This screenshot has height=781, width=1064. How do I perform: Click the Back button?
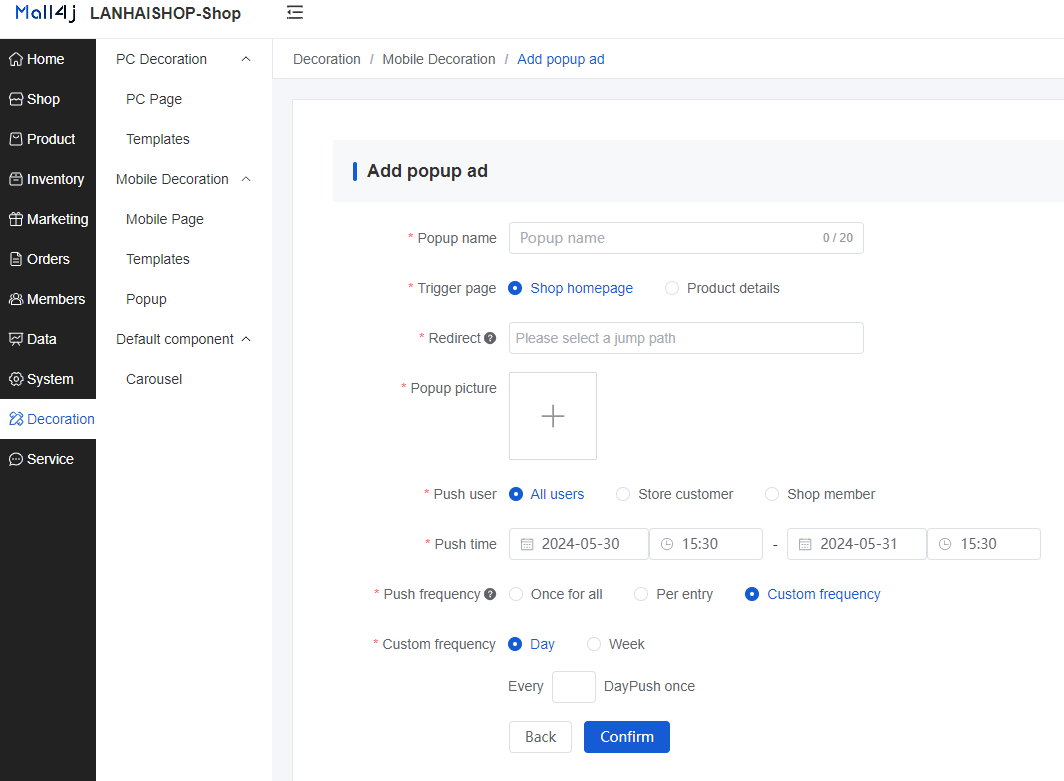pyautogui.click(x=540, y=737)
